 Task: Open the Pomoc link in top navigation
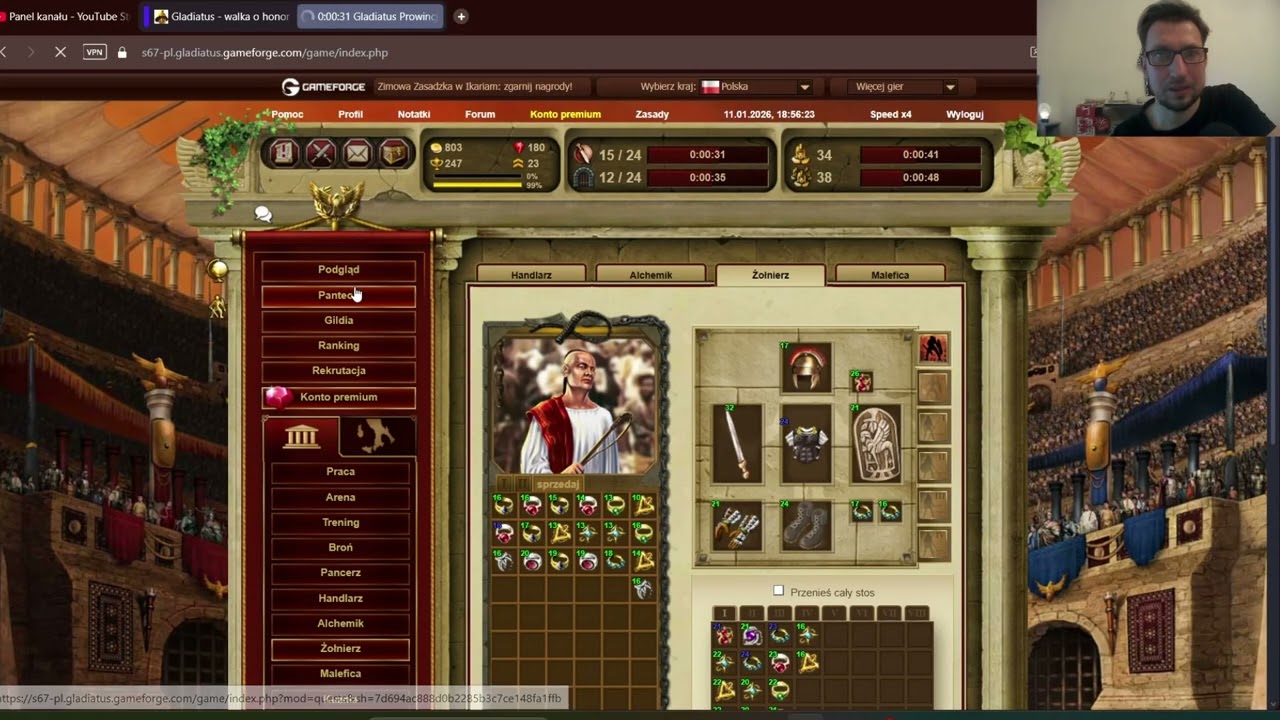(287, 114)
